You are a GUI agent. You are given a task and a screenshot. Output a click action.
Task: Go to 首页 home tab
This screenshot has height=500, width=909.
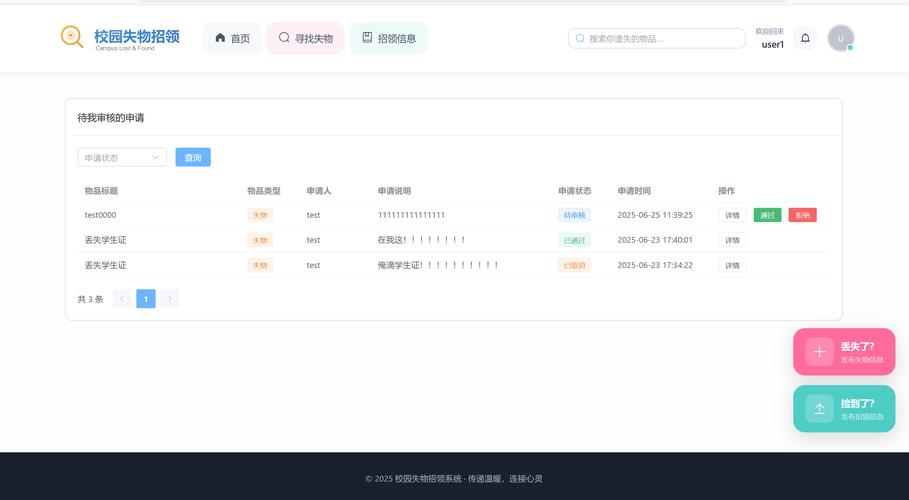(x=232, y=38)
